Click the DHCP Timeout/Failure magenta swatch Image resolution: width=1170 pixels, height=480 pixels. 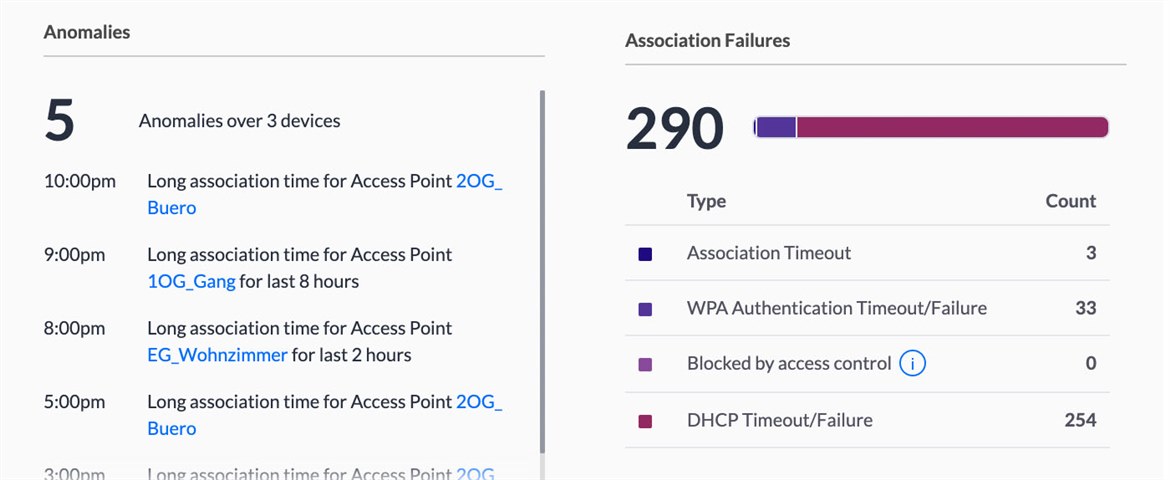click(645, 421)
